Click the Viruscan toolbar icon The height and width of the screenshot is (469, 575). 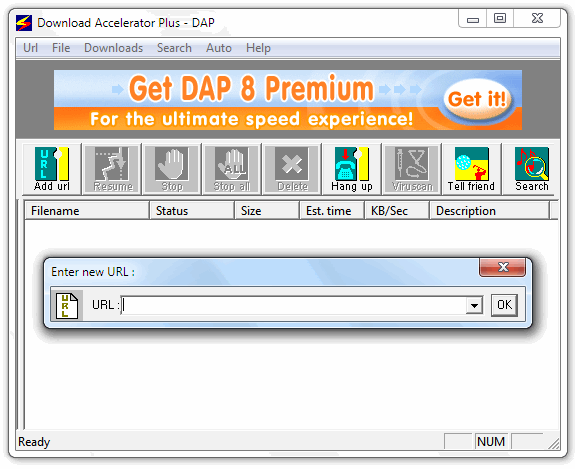point(412,169)
